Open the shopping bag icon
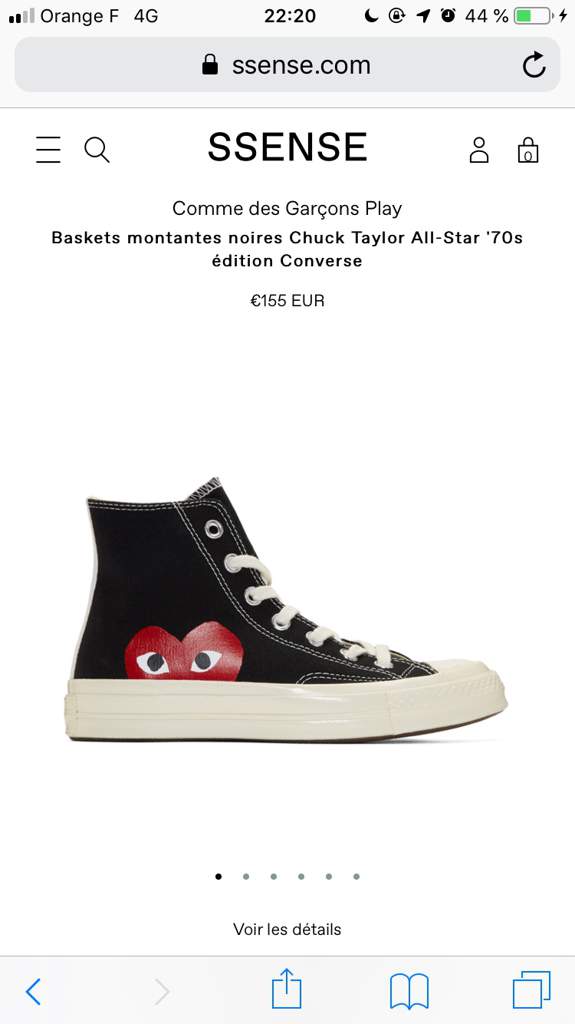The image size is (575, 1024). [528, 150]
